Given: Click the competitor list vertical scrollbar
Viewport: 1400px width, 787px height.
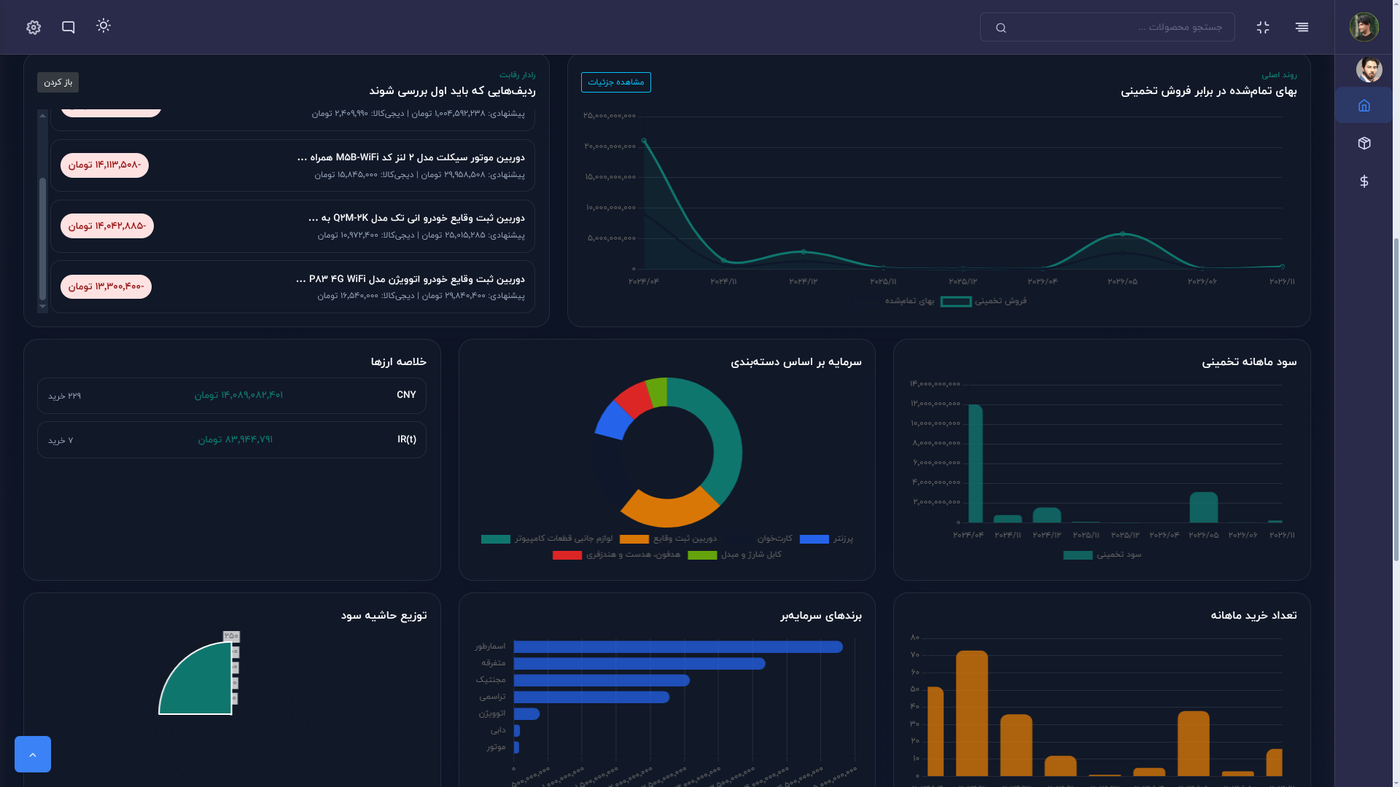Looking at the screenshot, I should (x=42, y=210).
